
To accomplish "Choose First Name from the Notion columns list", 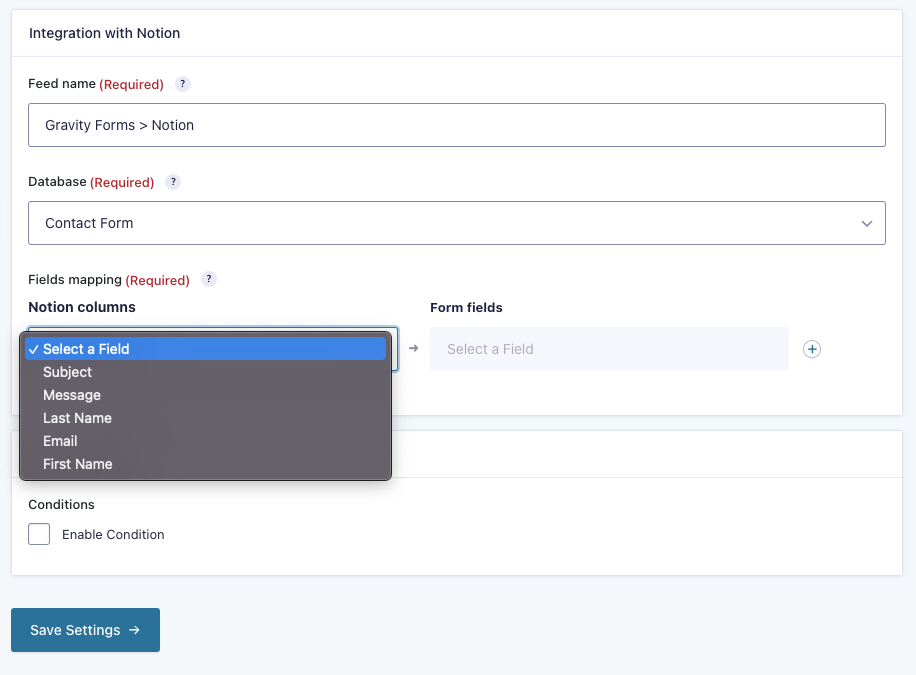I will pyautogui.click(x=206, y=464).
